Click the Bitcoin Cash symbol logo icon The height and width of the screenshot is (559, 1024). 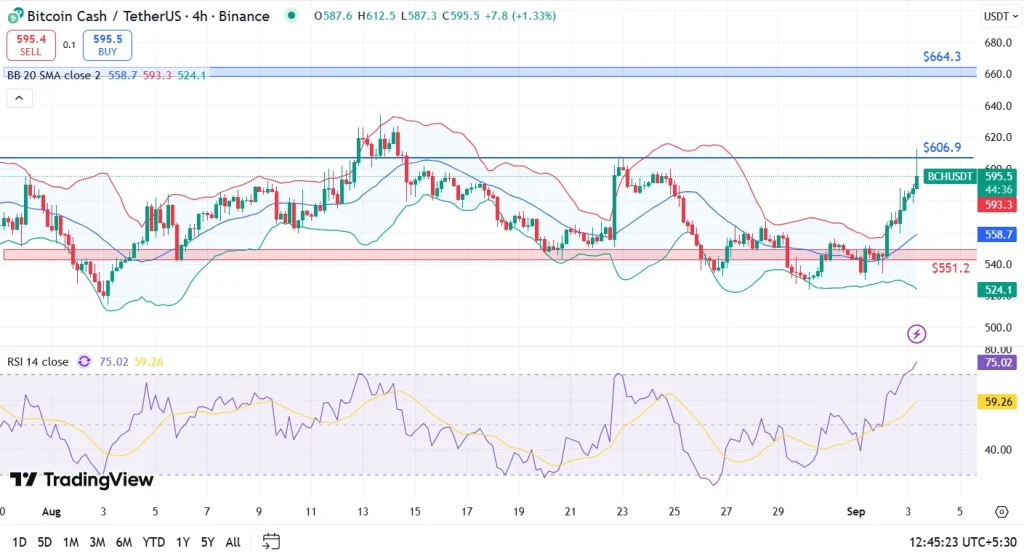(x=14, y=16)
